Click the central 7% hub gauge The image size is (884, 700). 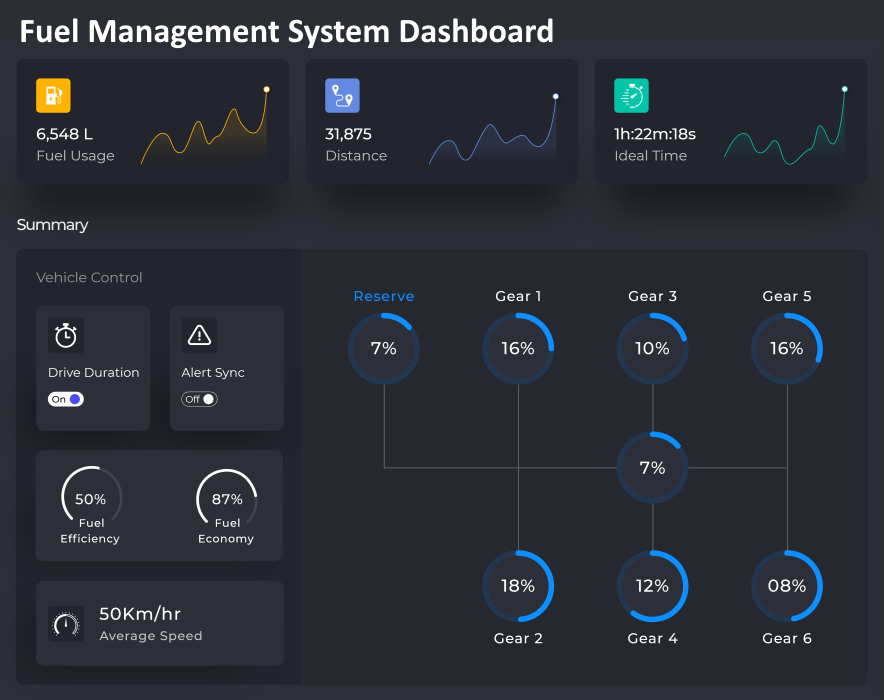652,468
